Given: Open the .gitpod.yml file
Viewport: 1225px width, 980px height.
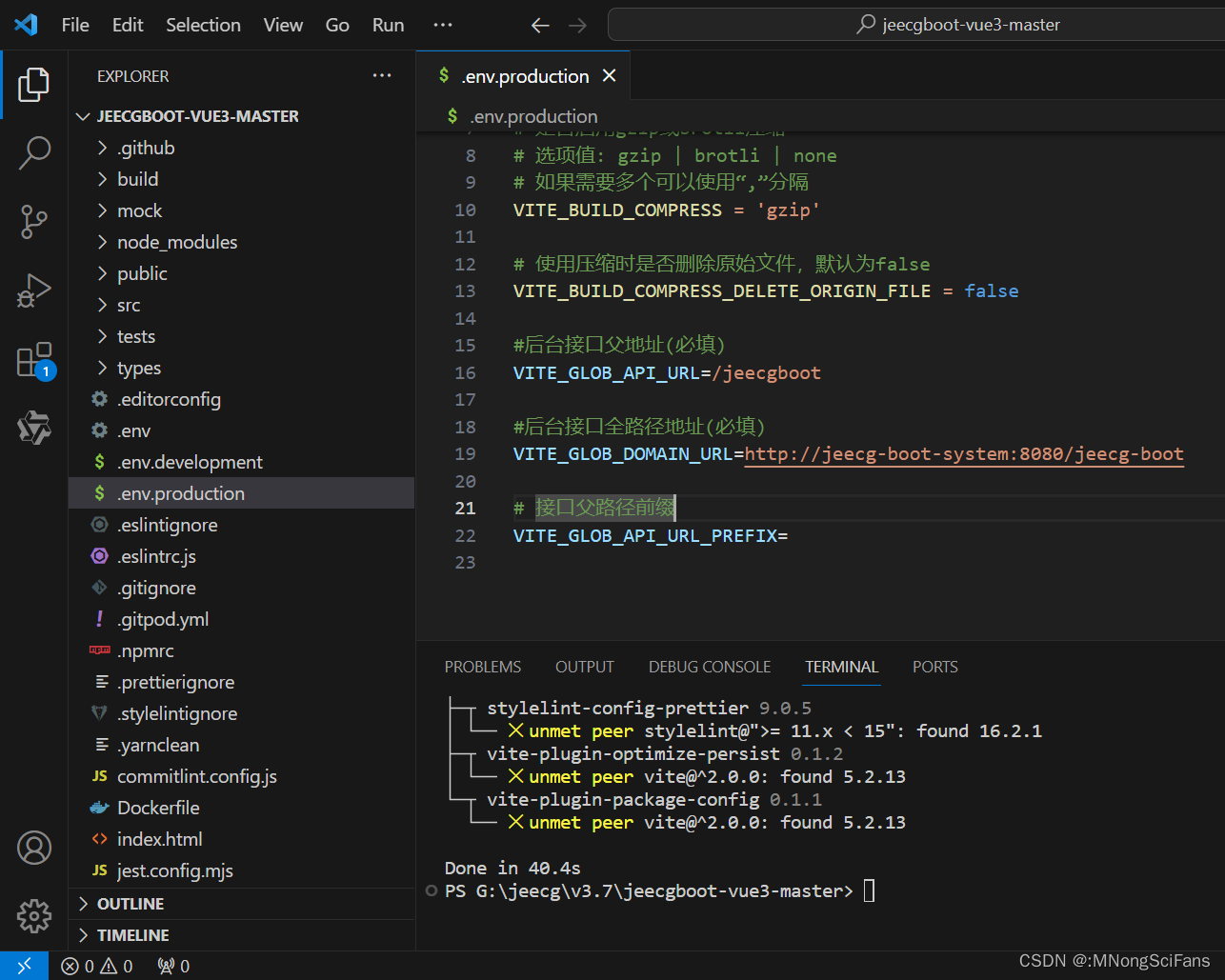Looking at the screenshot, I should (x=242, y=619).
